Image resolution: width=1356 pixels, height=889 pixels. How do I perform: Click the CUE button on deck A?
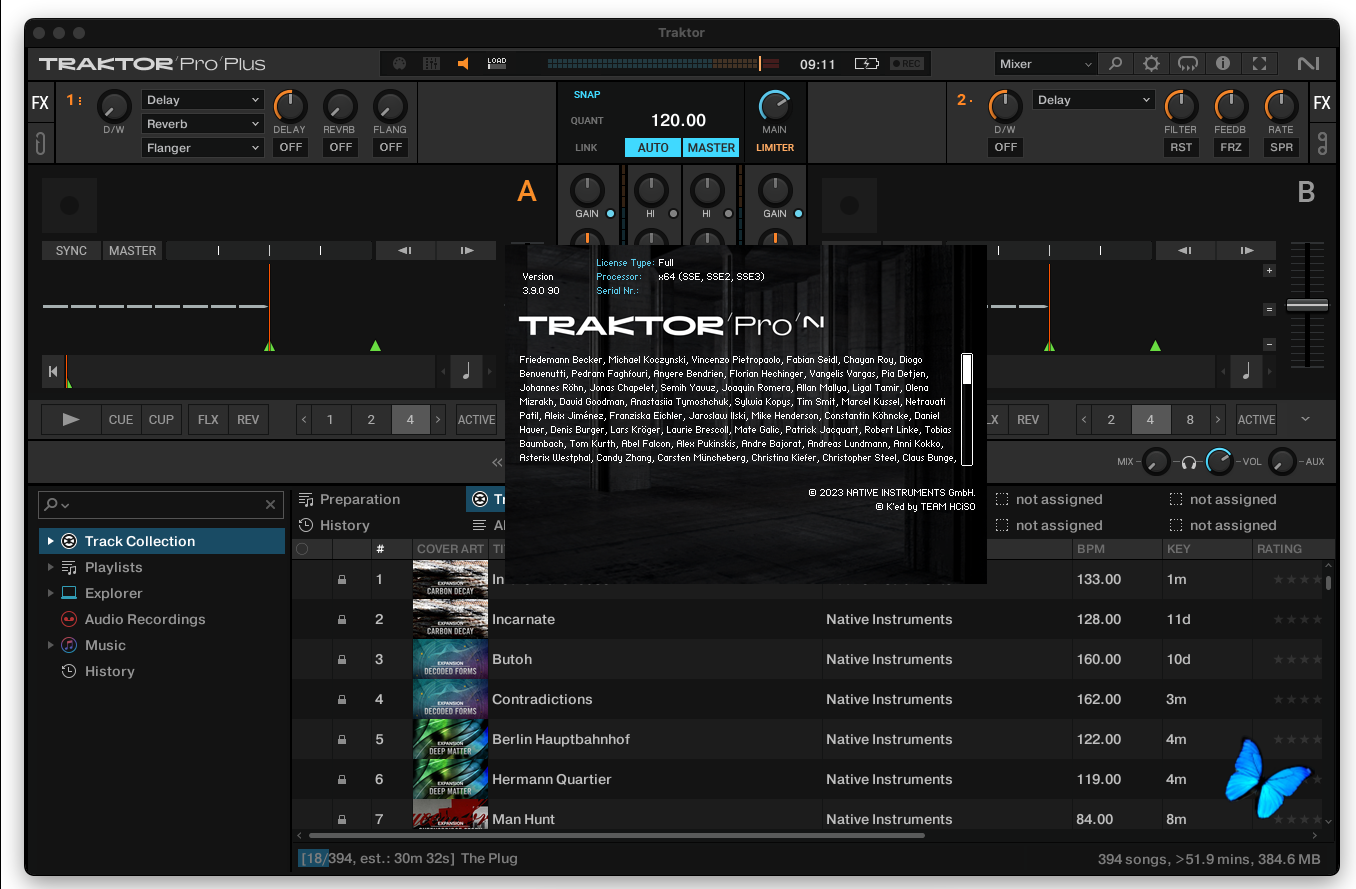[121, 420]
